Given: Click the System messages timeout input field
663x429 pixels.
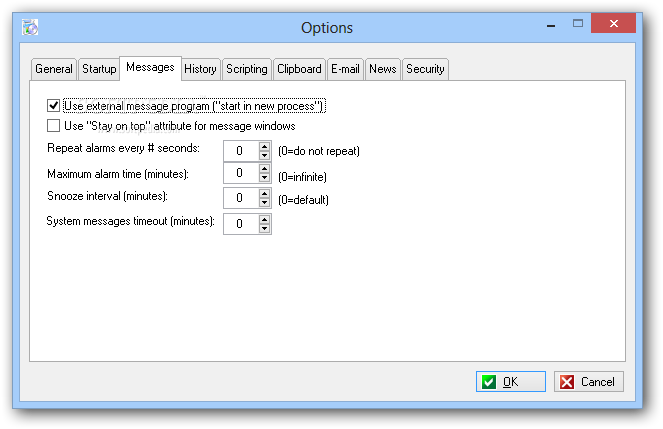Looking at the screenshot, I should tap(241, 224).
